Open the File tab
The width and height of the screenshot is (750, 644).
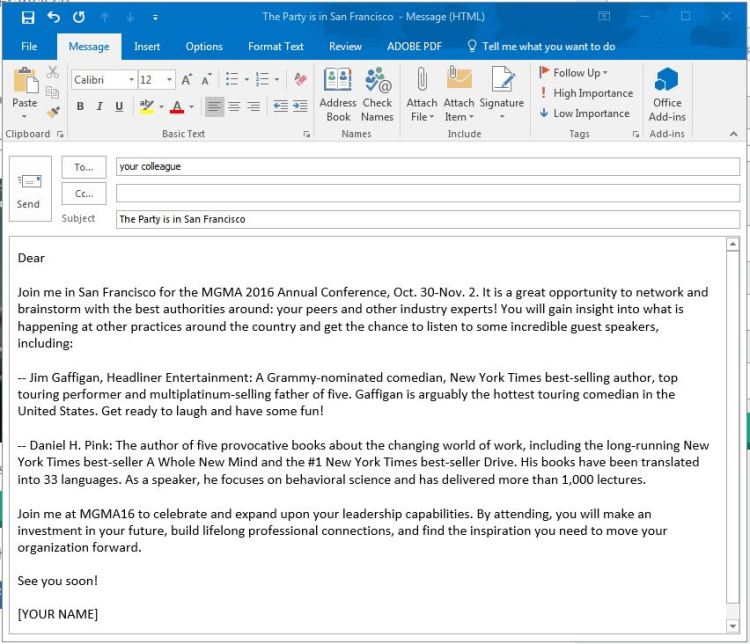click(29, 46)
